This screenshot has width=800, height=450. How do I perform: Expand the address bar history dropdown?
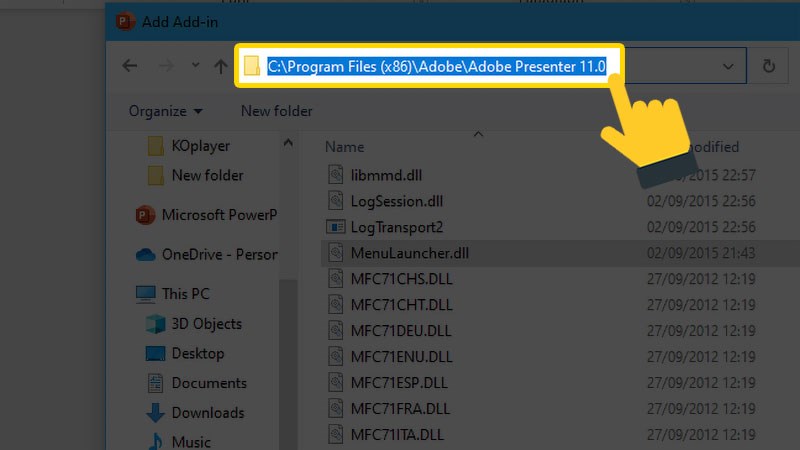tap(728, 66)
